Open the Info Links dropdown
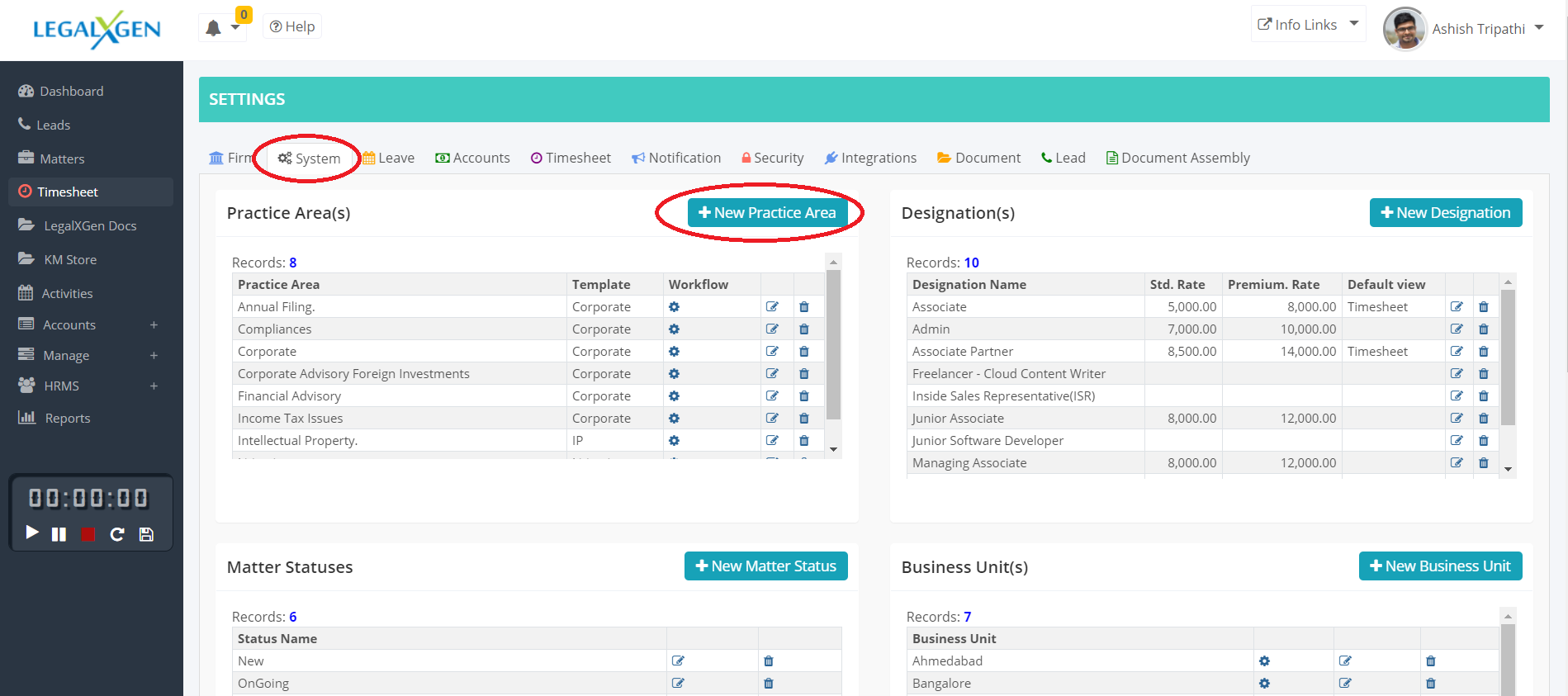The height and width of the screenshot is (696, 1568). pyautogui.click(x=1307, y=25)
